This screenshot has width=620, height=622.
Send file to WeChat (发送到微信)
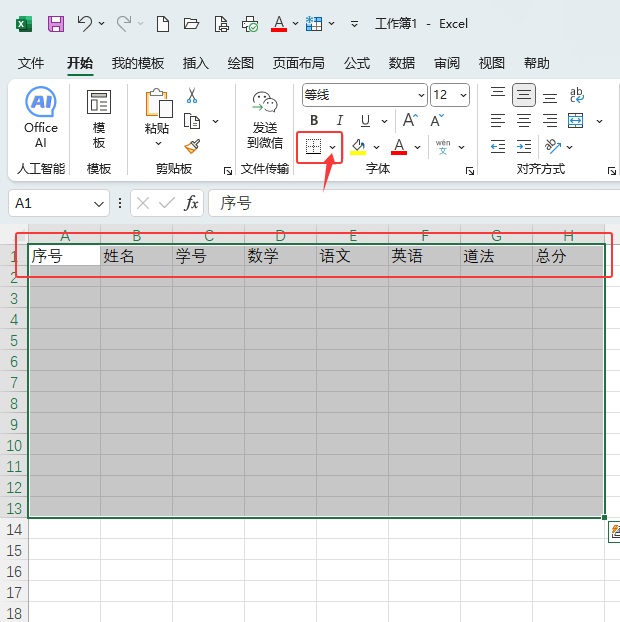tap(265, 120)
